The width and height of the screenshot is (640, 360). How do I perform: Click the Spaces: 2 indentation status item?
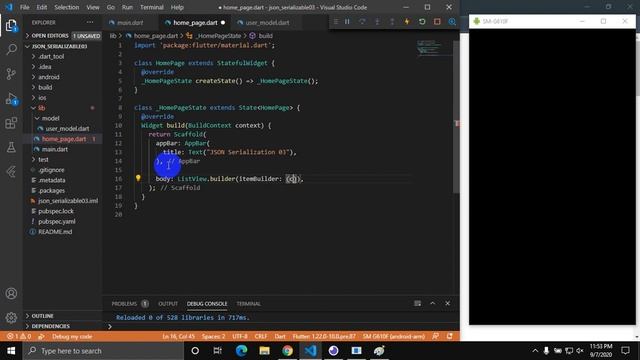point(213,336)
